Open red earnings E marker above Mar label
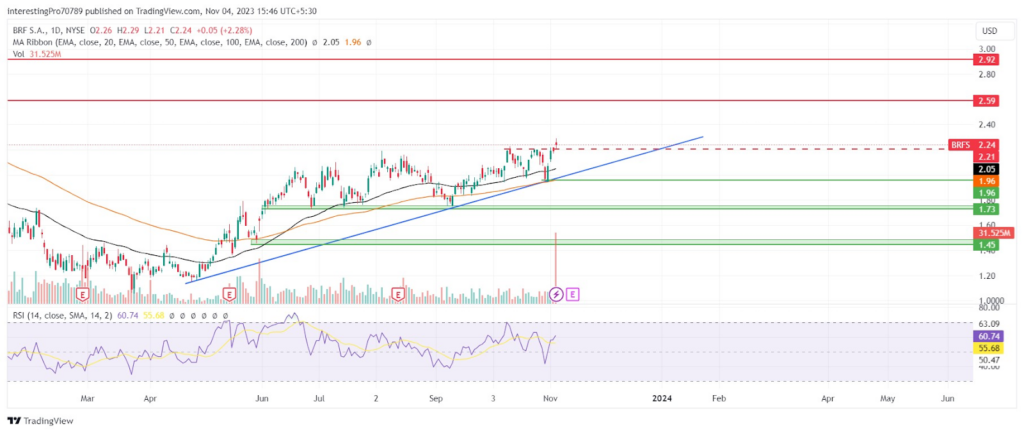Viewport: 1024px width, 433px height. [82, 295]
